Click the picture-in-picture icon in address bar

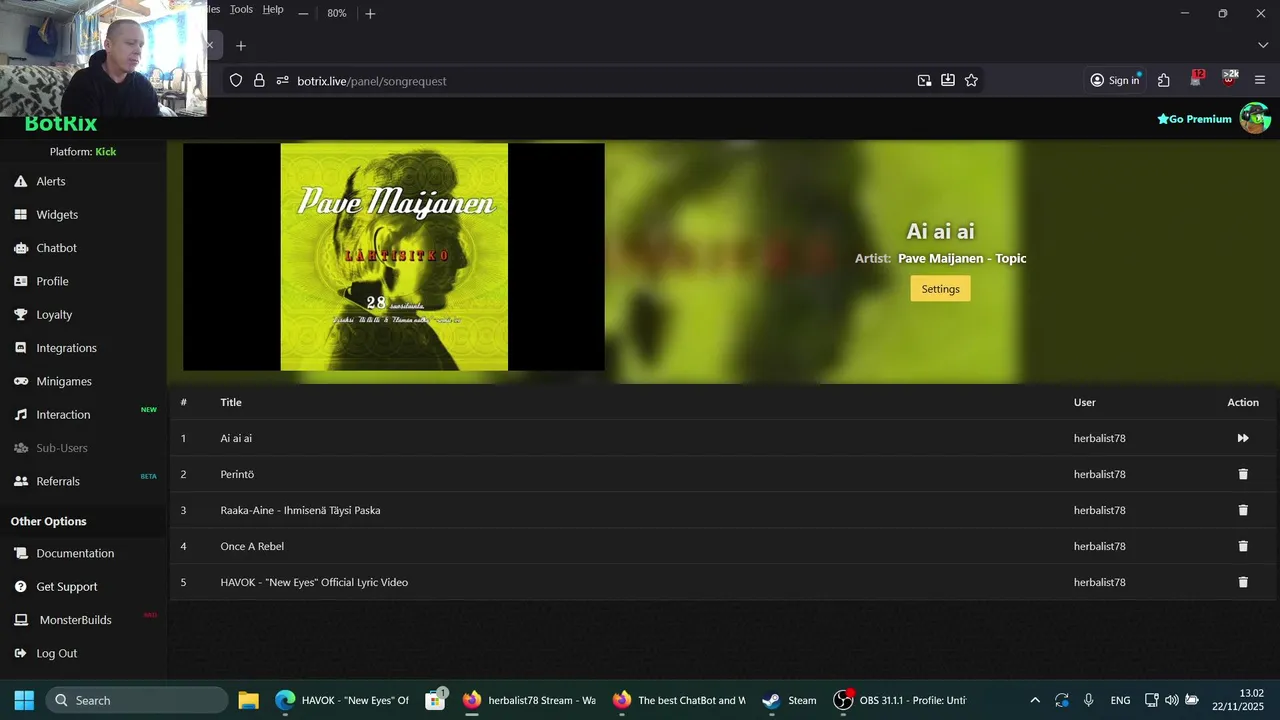click(924, 80)
